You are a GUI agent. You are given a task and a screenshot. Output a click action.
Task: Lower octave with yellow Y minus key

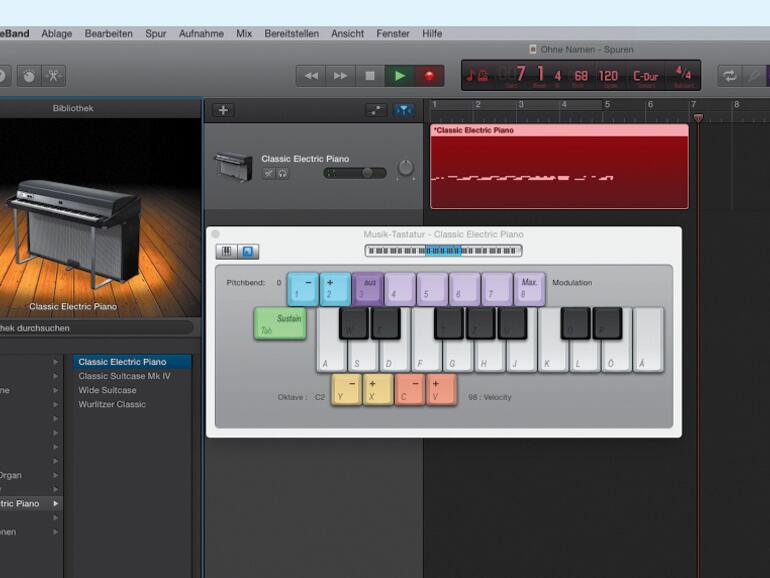pos(347,389)
